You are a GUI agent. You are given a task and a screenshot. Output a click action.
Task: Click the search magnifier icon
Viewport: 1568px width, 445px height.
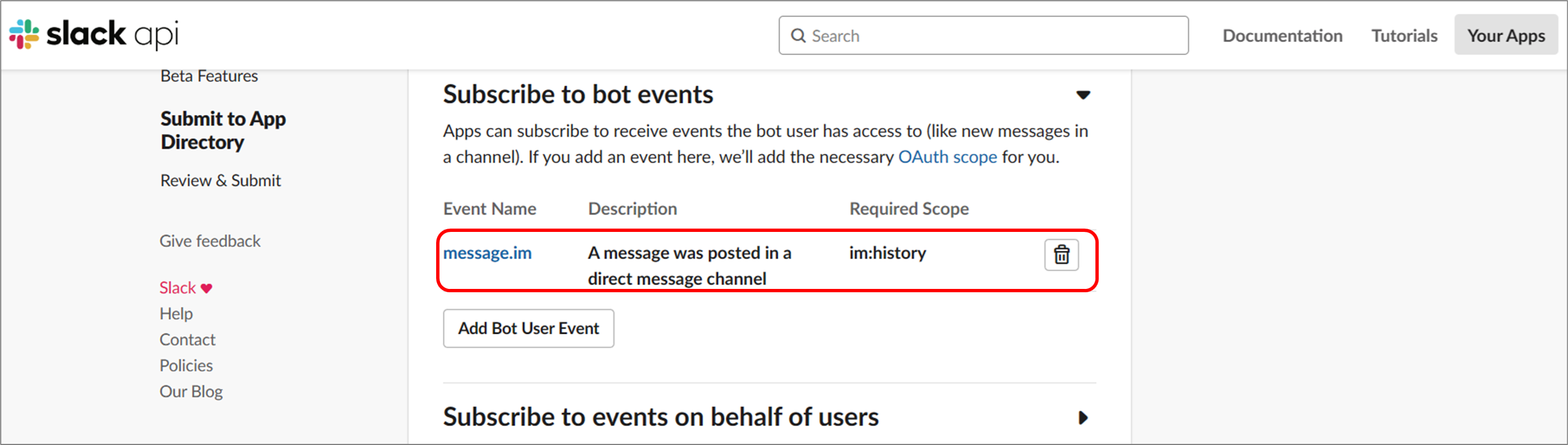(x=798, y=36)
